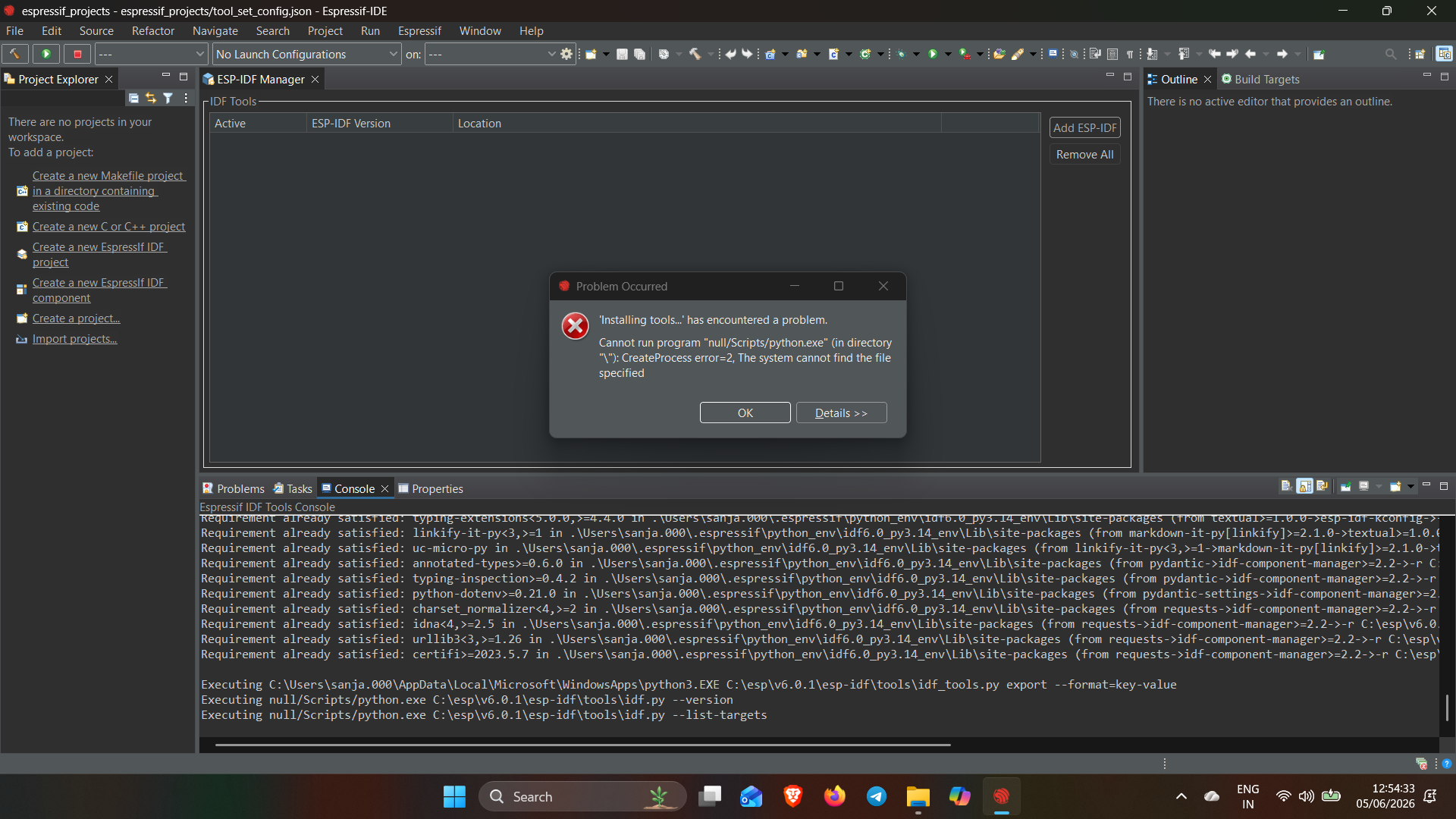Stop the running launch
Viewport: 1456px width, 819px height.
77,54
